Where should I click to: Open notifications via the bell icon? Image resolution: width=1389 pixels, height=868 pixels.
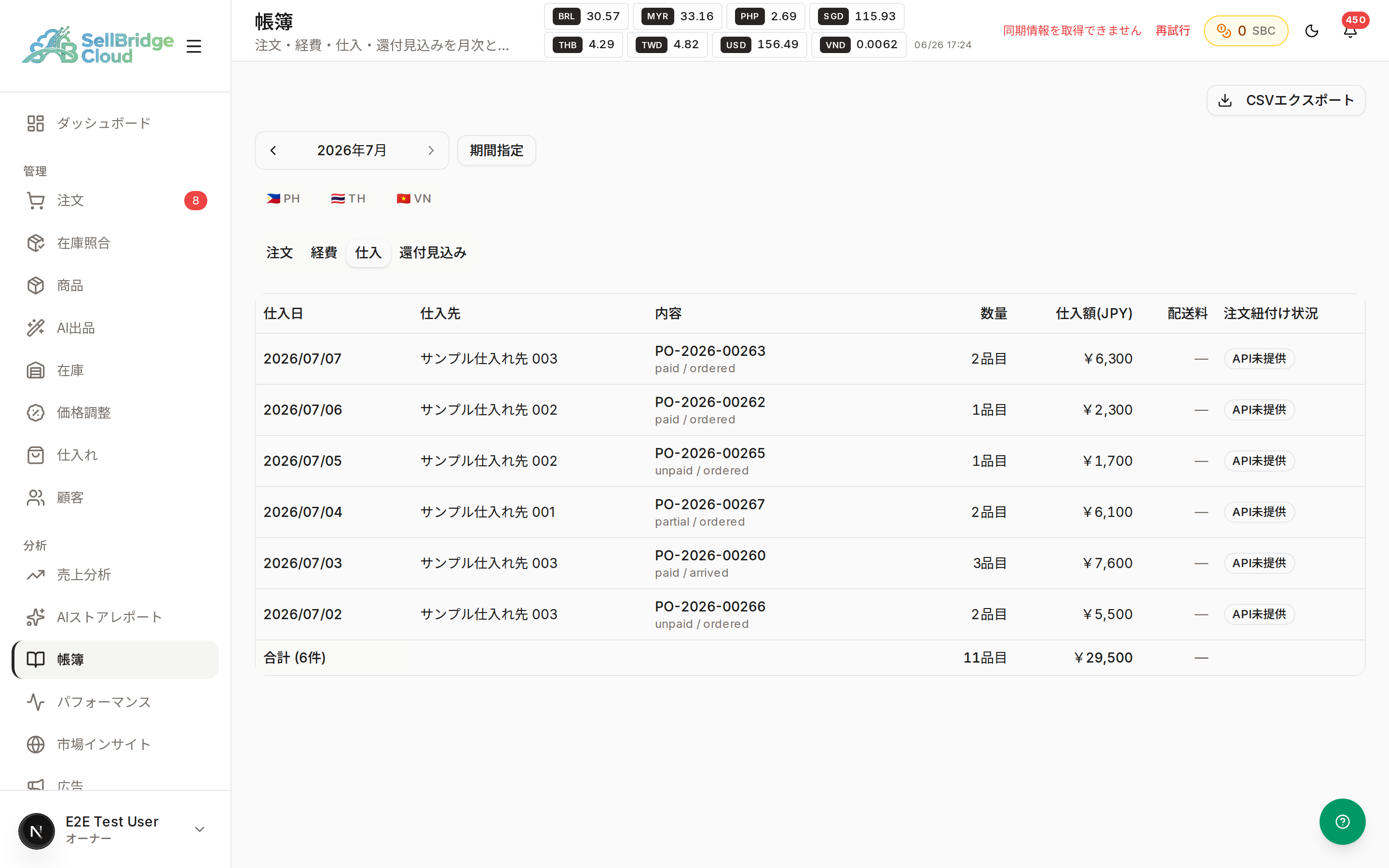tap(1350, 31)
